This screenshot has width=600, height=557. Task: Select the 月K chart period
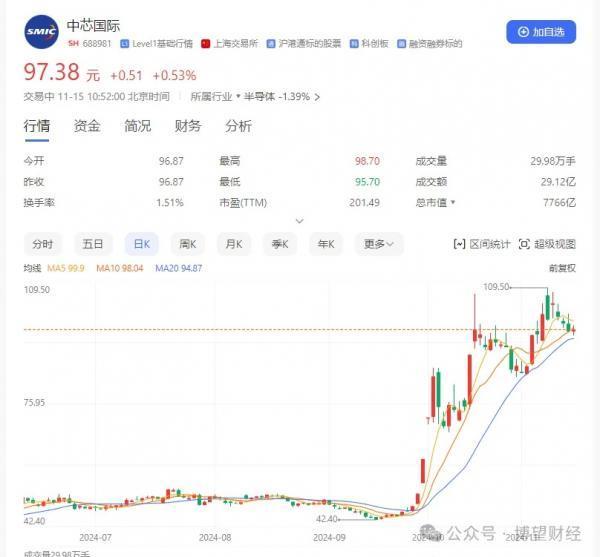pos(234,244)
